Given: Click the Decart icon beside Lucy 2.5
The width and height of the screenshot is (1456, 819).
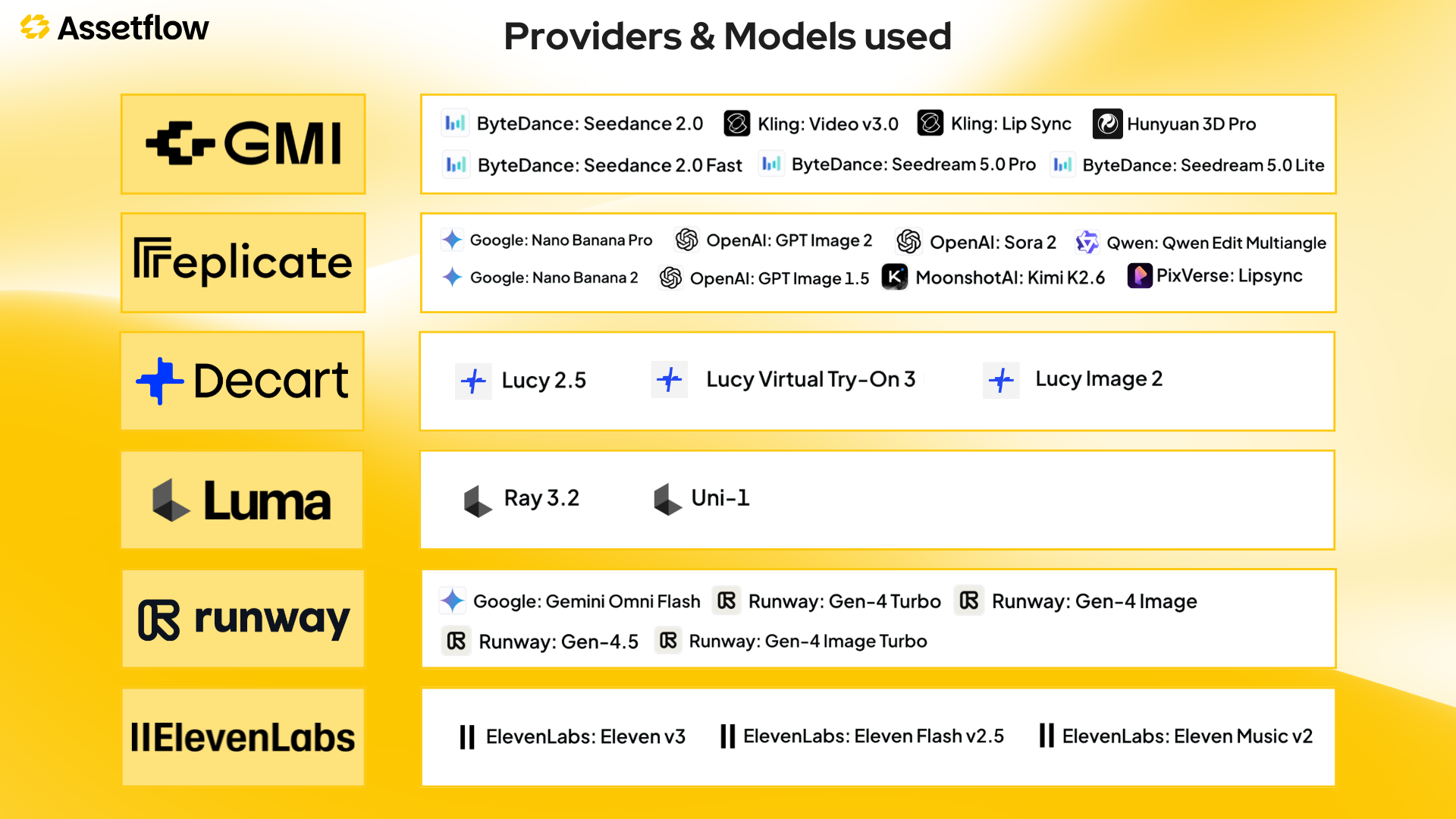Looking at the screenshot, I should (x=473, y=381).
